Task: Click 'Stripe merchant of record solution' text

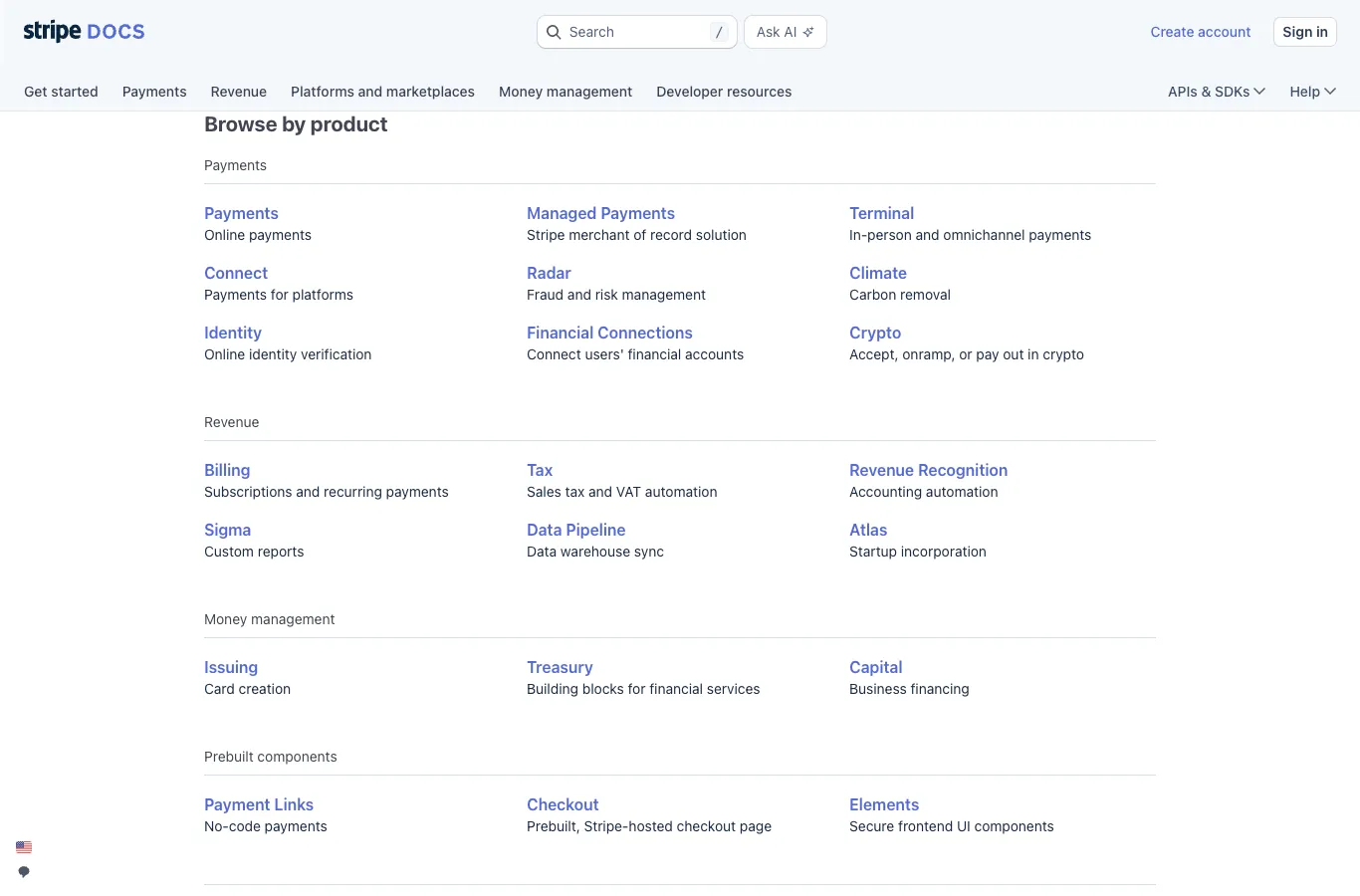Action: point(636,235)
